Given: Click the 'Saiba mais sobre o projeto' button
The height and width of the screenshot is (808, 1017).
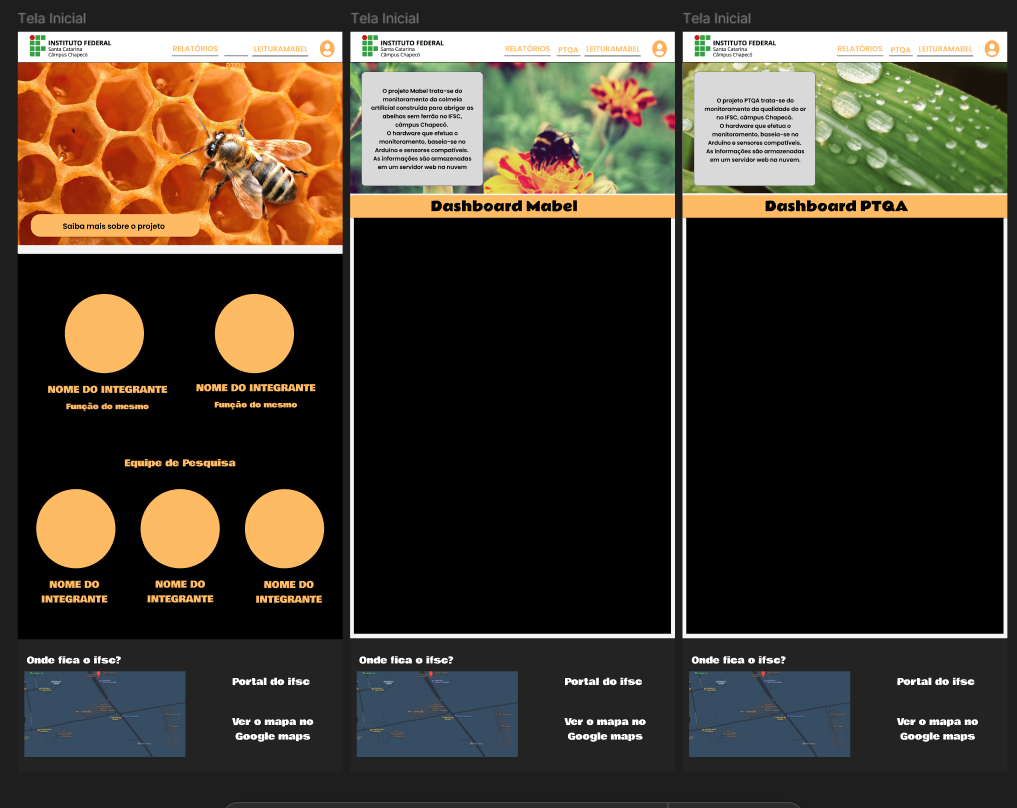Looking at the screenshot, I should (114, 226).
